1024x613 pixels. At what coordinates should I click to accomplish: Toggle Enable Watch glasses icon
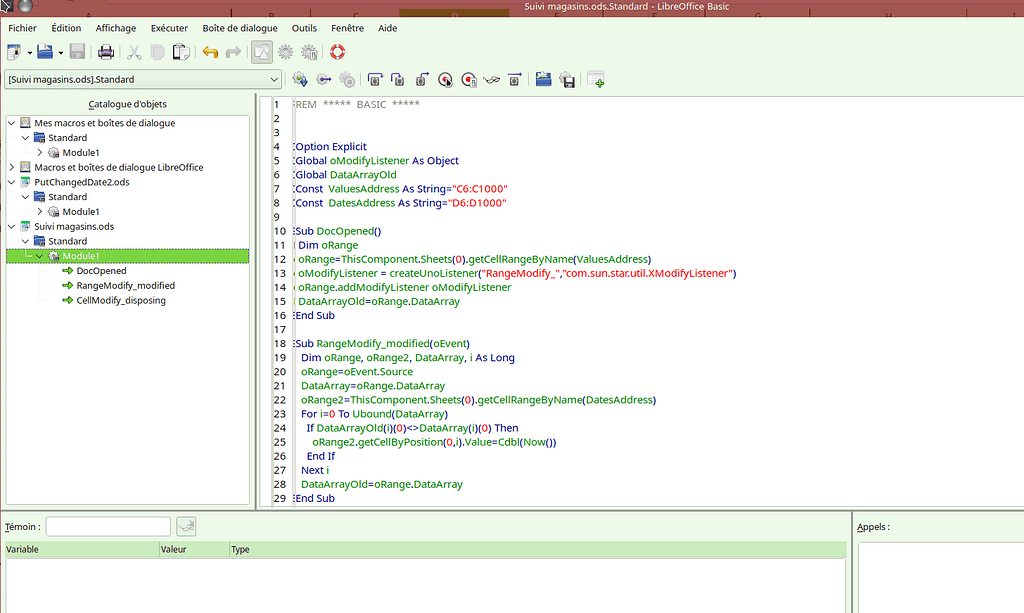tap(491, 79)
